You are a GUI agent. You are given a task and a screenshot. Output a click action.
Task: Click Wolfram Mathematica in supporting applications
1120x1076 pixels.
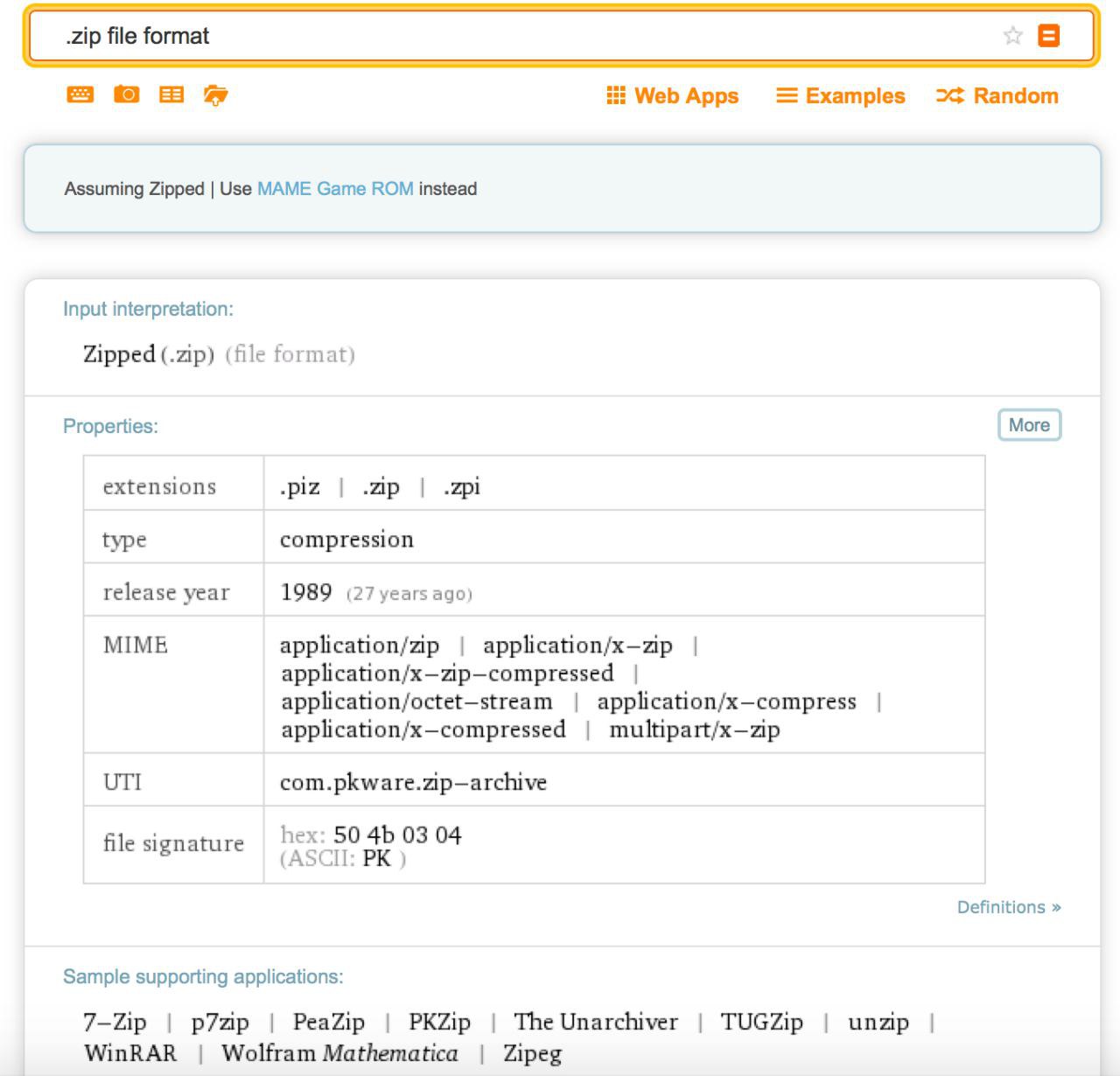(x=339, y=1052)
